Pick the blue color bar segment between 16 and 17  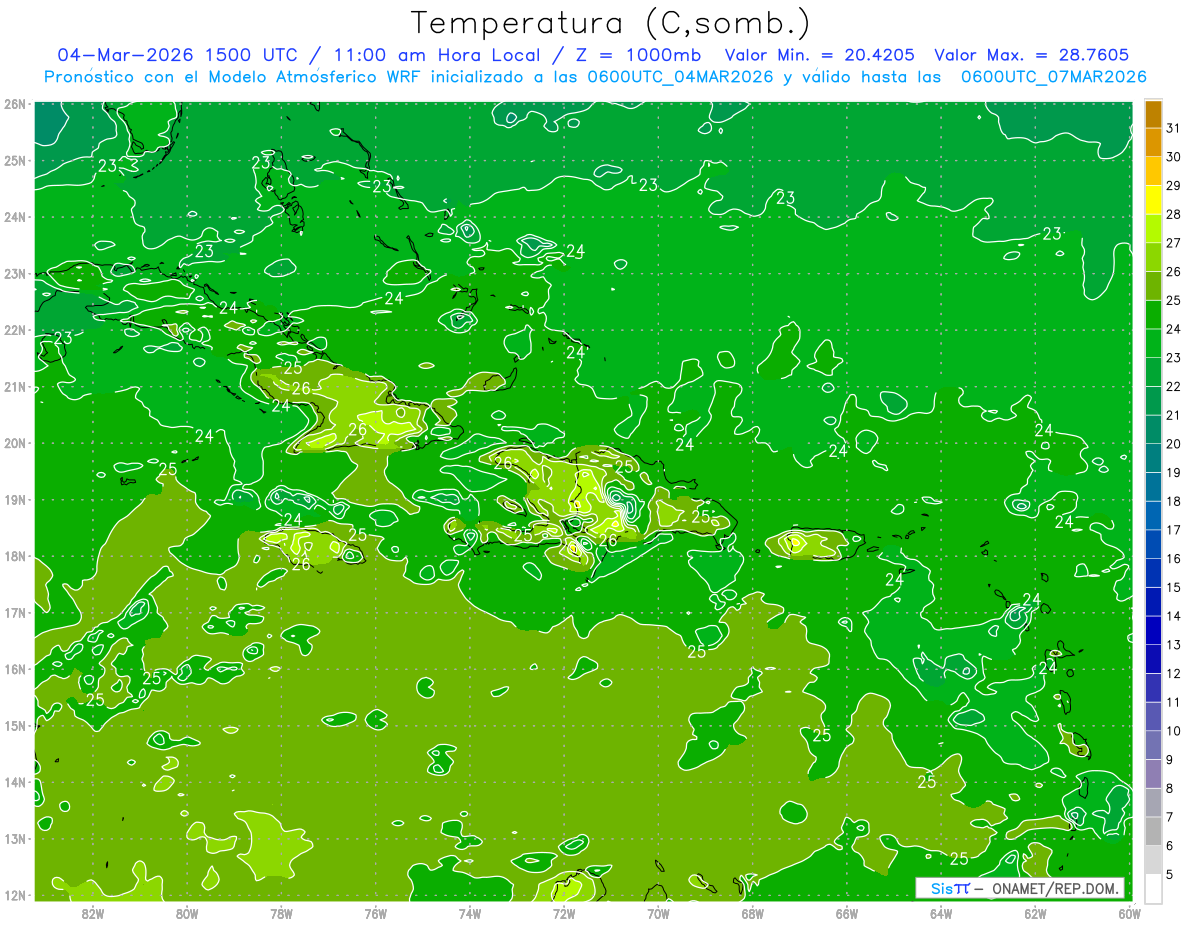1153,545
